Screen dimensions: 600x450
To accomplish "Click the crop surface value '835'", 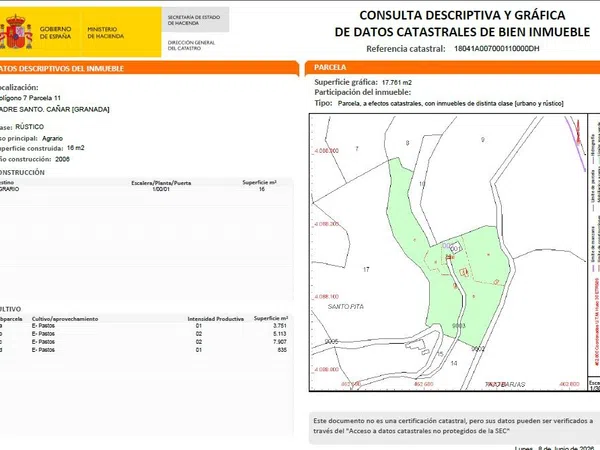I will click(282, 350).
